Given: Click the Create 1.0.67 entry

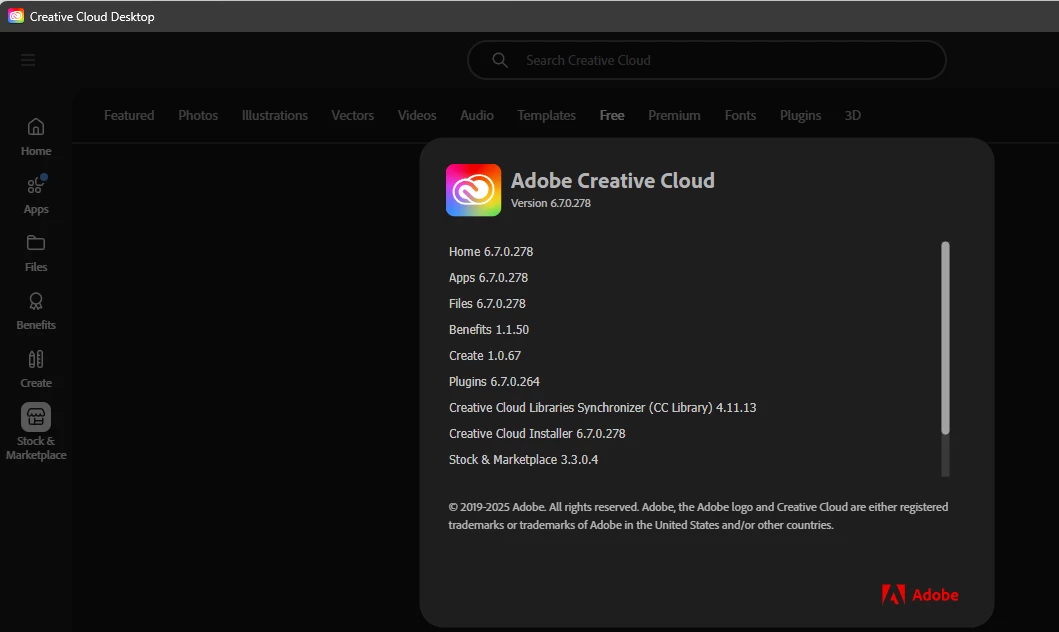Looking at the screenshot, I should pos(485,355).
